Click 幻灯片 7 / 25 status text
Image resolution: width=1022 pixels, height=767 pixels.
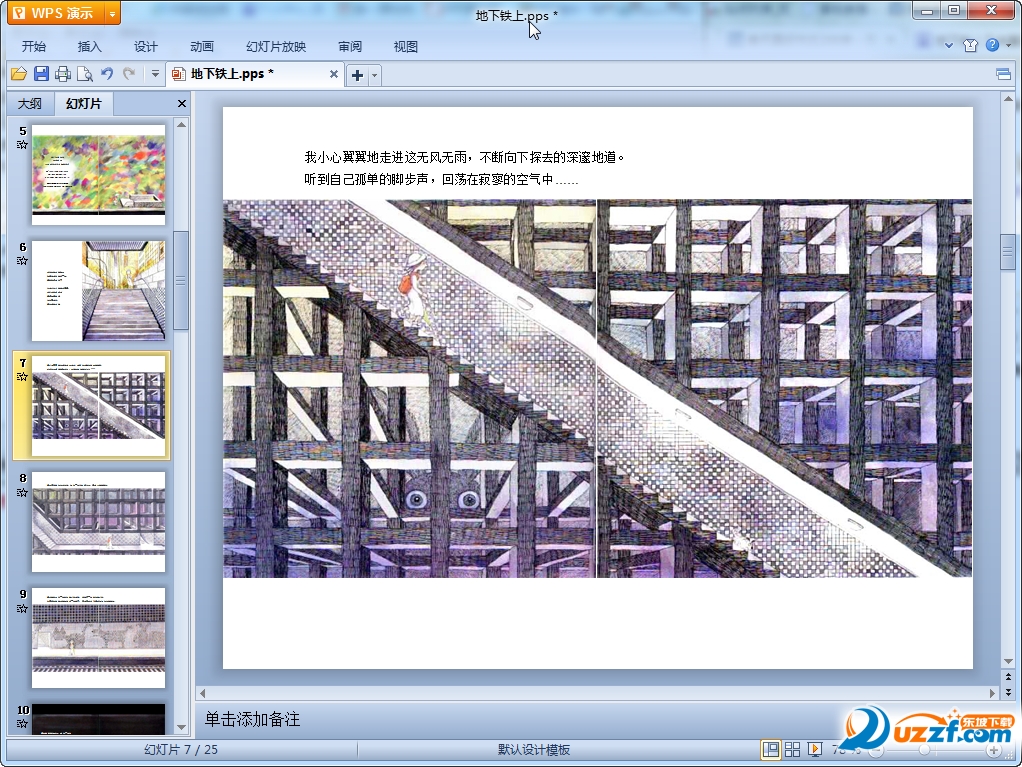181,750
